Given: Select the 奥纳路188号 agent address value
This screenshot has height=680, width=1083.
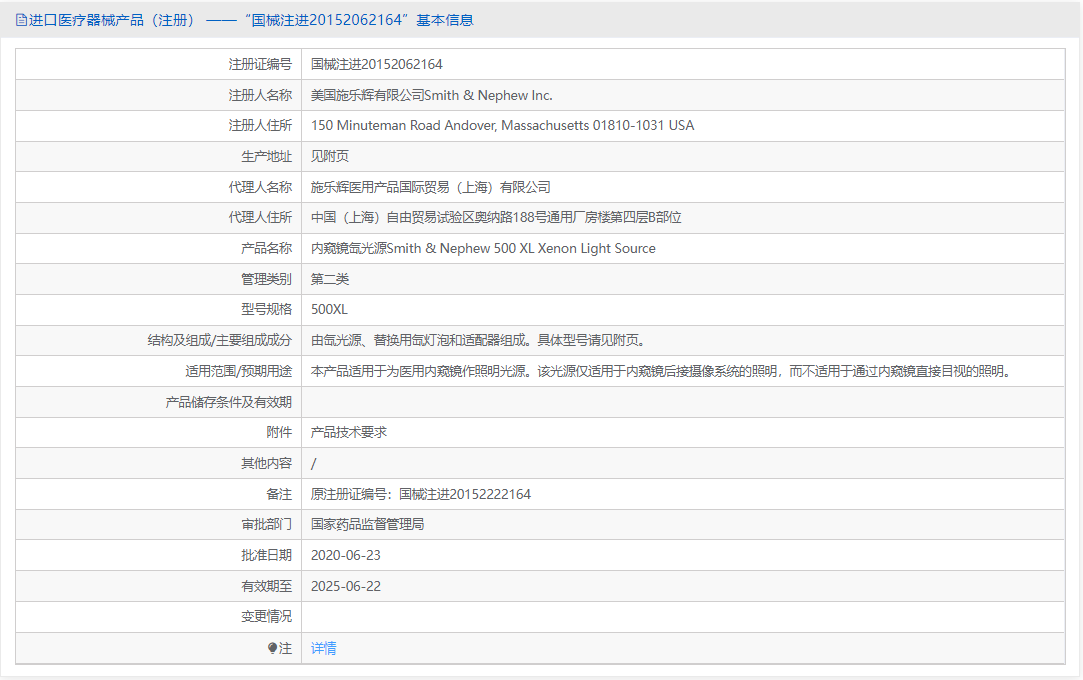Looking at the screenshot, I should pos(496,217).
